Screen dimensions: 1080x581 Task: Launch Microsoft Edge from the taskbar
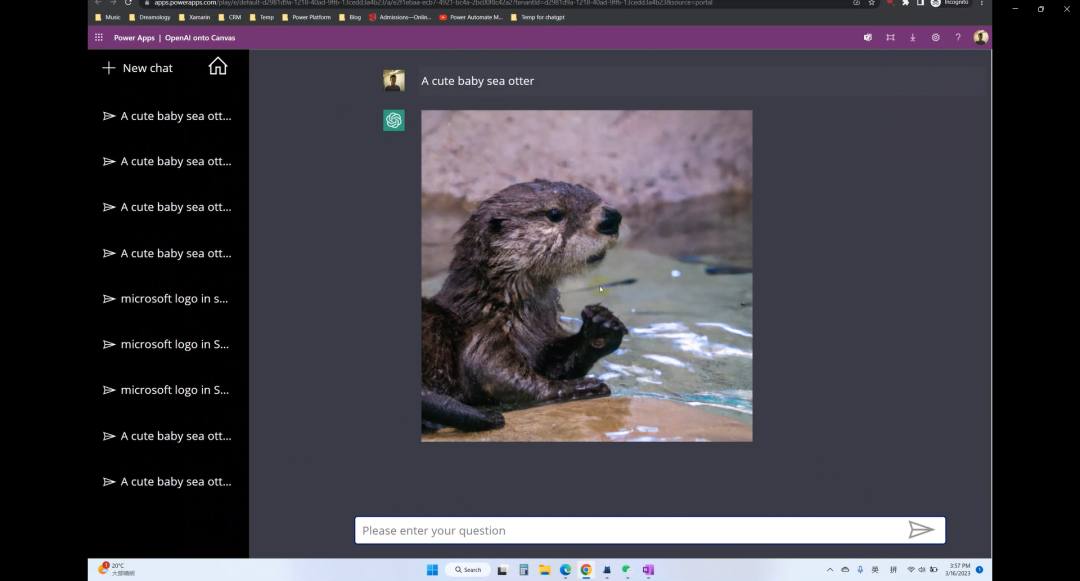pos(565,570)
